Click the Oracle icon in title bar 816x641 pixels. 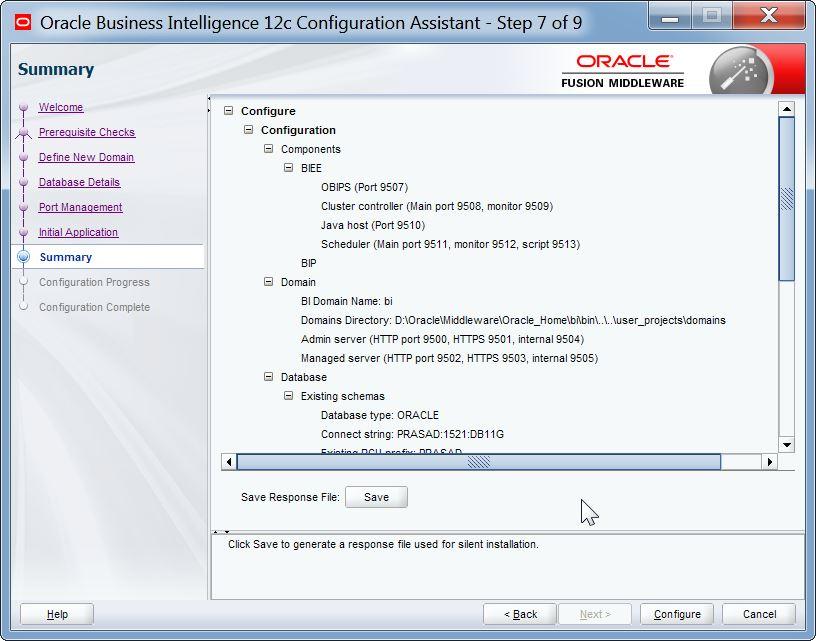[x=23, y=22]
